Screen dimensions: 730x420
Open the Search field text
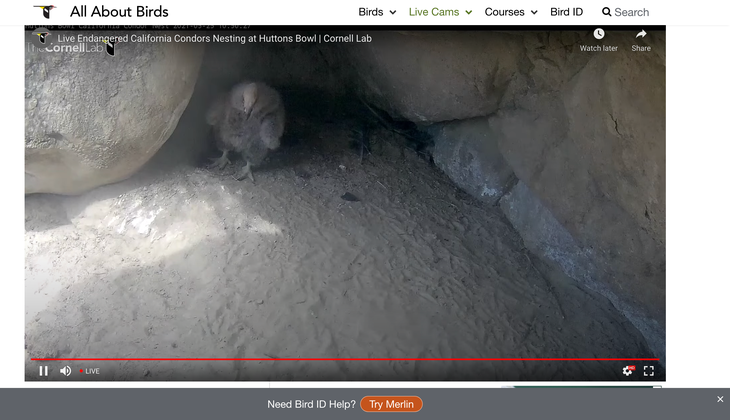pos(631,12)
